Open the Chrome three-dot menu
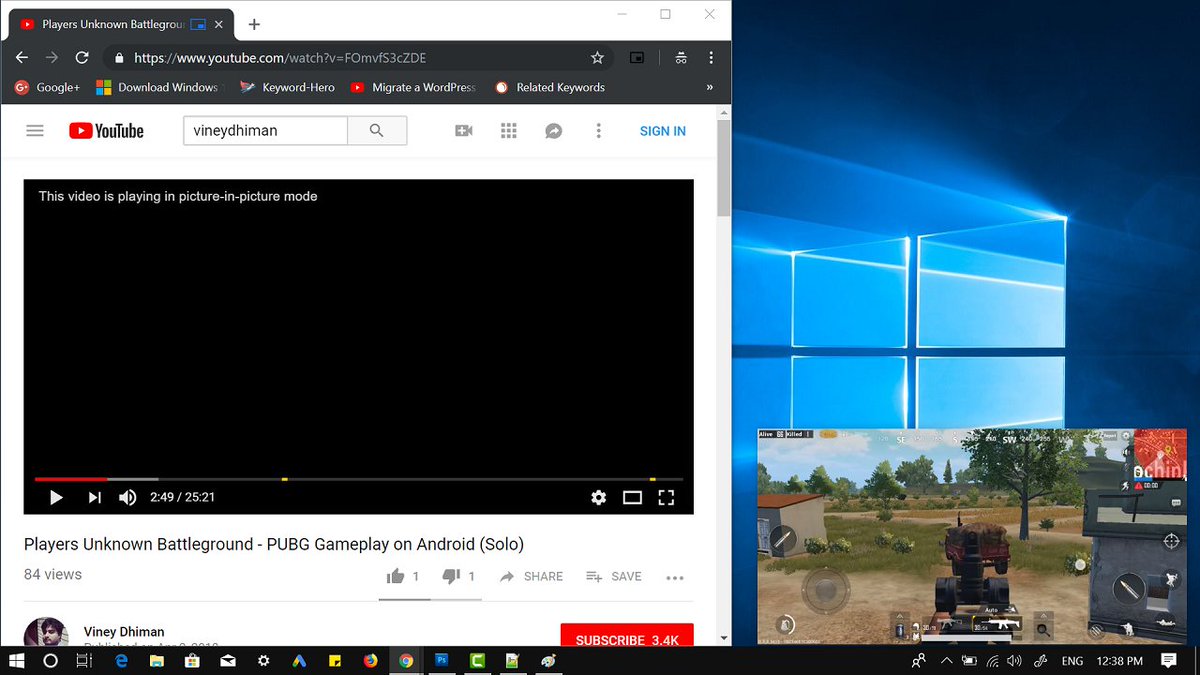 click(x=711, y=58)
